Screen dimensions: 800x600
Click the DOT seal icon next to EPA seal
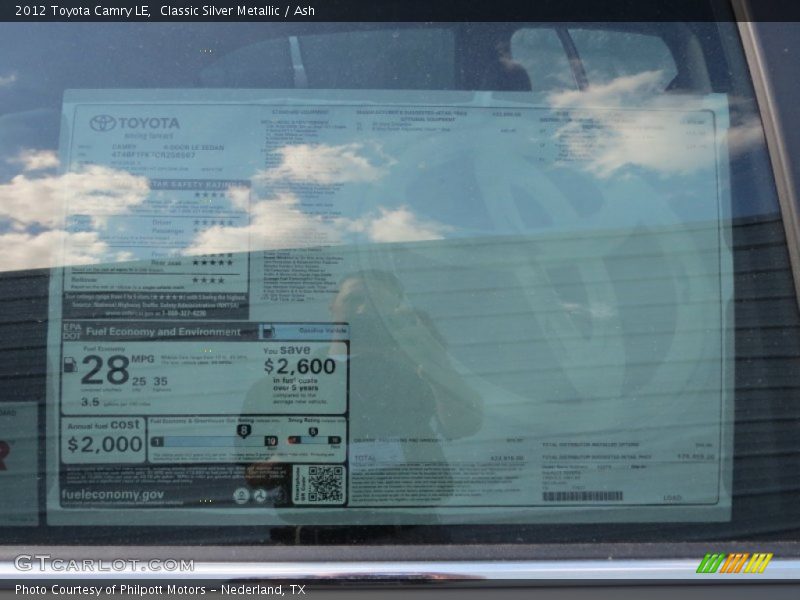[x=260, y=495]
